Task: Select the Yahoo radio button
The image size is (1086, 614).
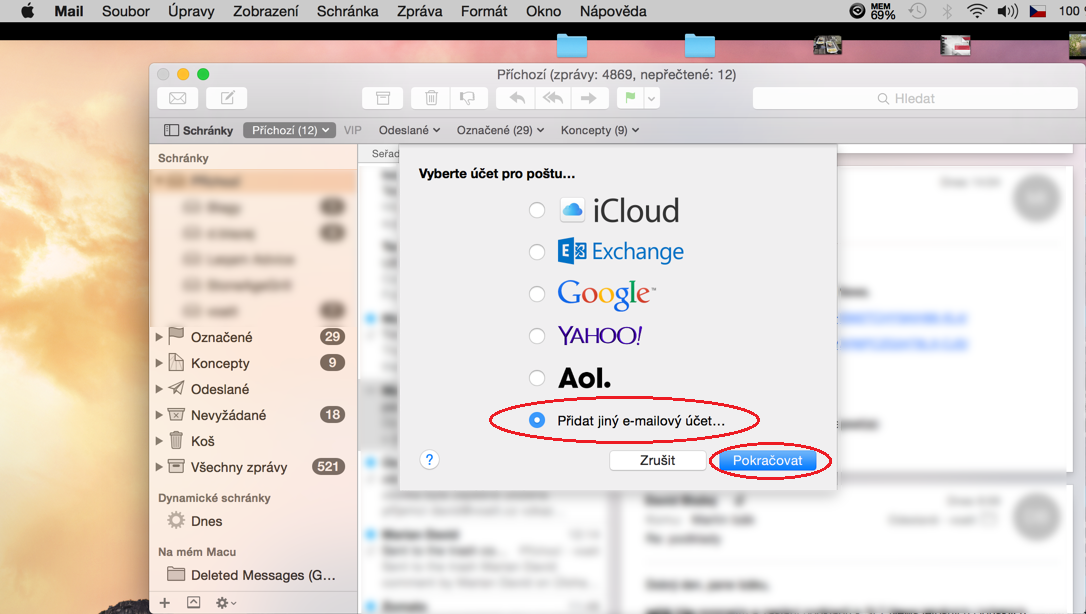Action: point(537,336)
